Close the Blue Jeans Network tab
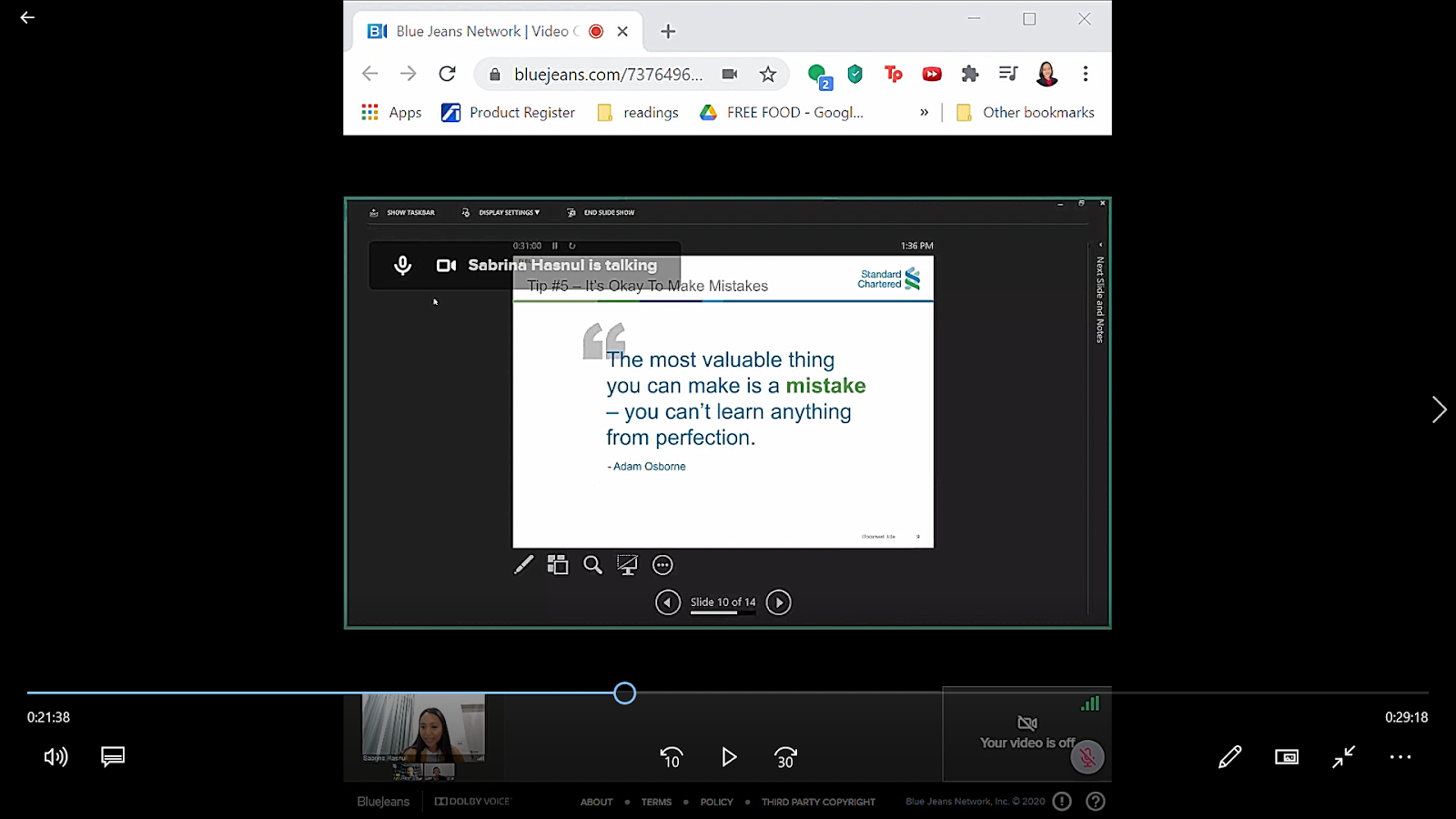 pyautogui.click(x=622, y=31)
